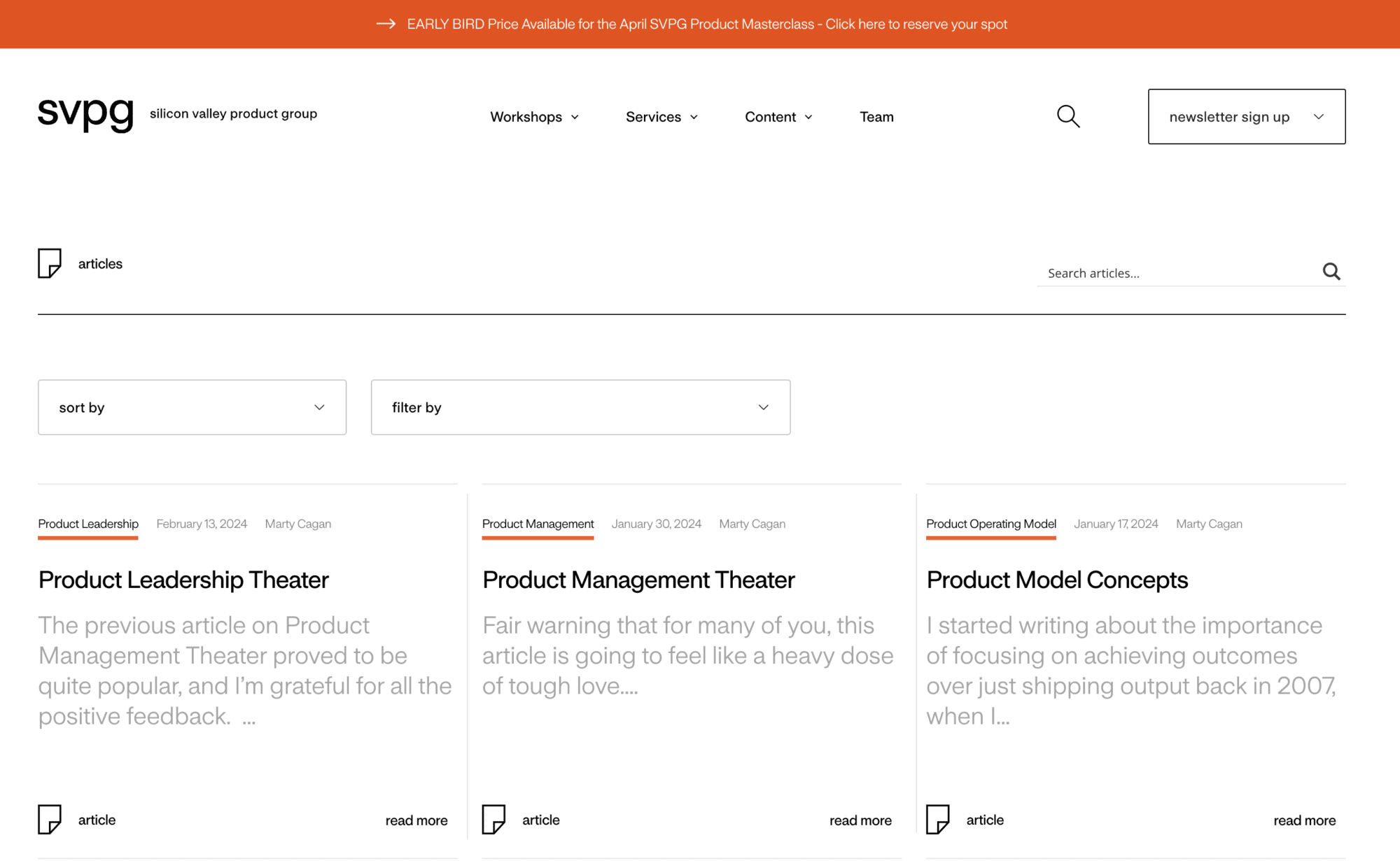
Task: Click the document icon next to articles
Action: click(x=49, y=263)
